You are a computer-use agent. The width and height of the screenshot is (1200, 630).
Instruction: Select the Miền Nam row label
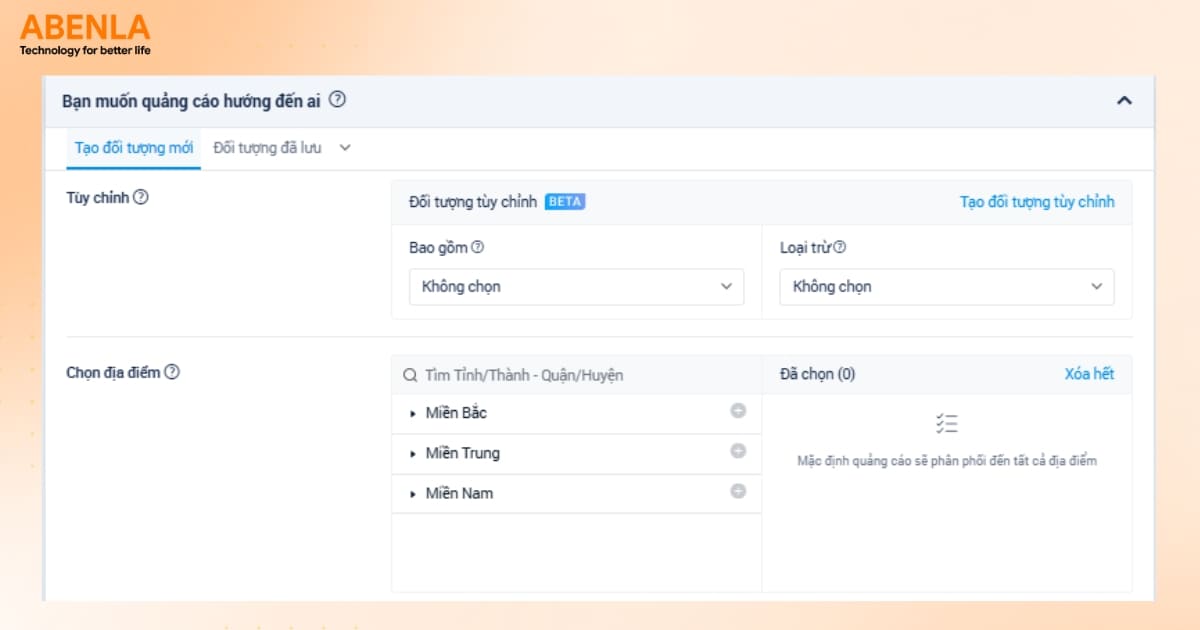(x=459, y=493)
